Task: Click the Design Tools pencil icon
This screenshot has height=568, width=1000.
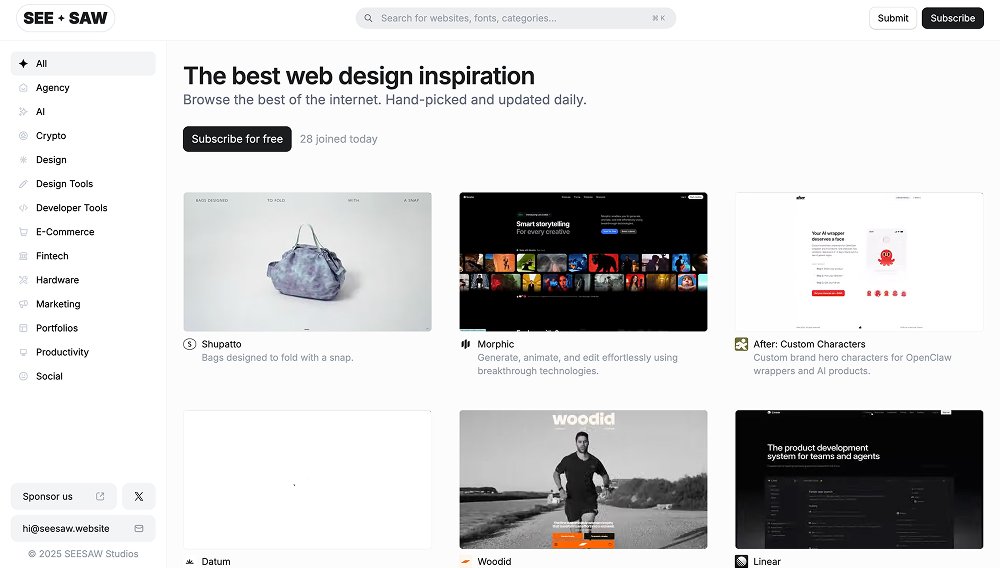Action: coord(24,184)
